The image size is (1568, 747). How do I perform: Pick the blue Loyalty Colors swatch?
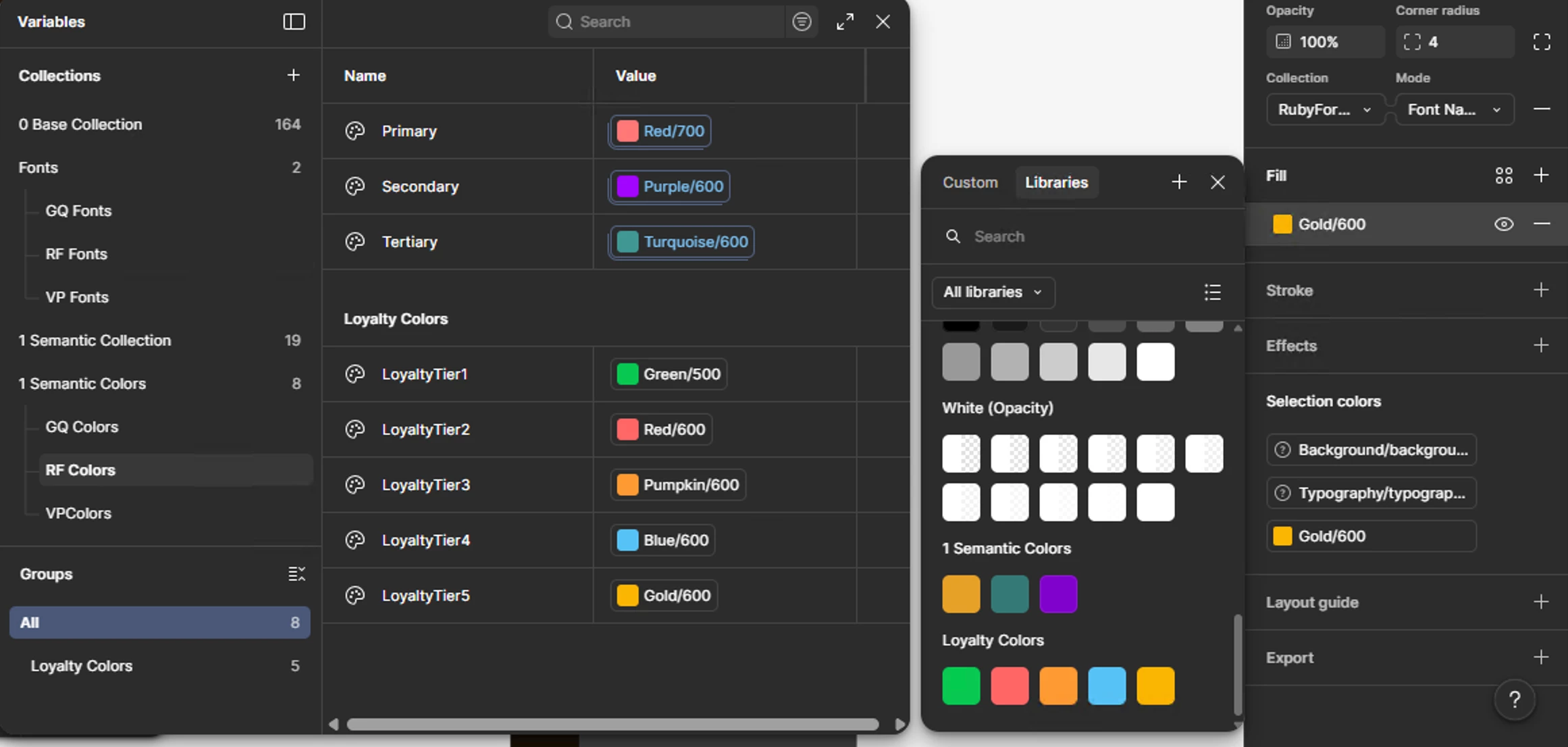1107,686
